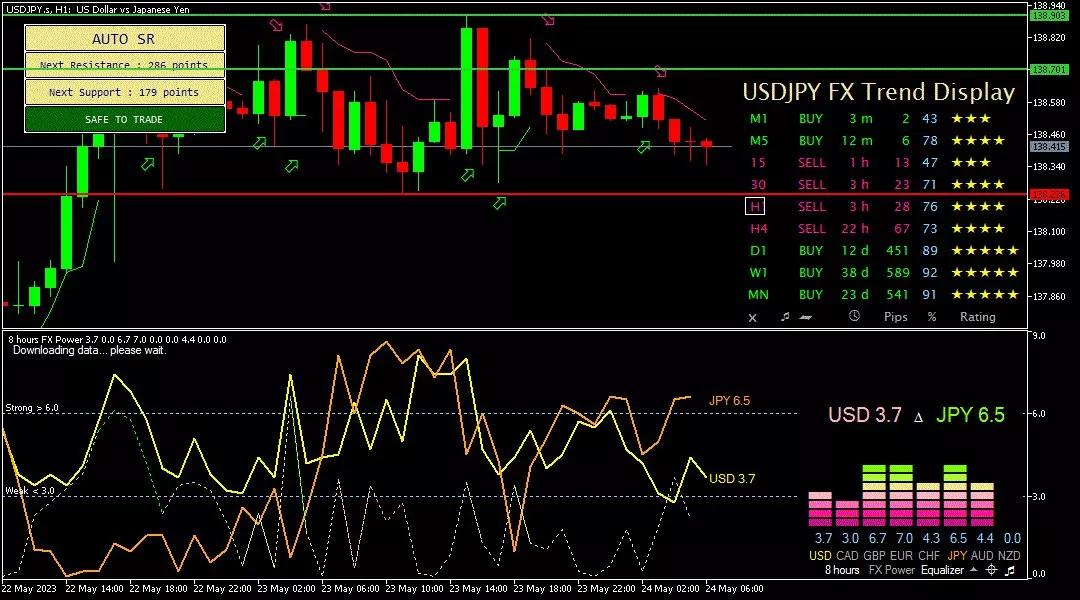1080x600 pixels.
Task: Click the % column header
Action: click(x=932, y=317)
